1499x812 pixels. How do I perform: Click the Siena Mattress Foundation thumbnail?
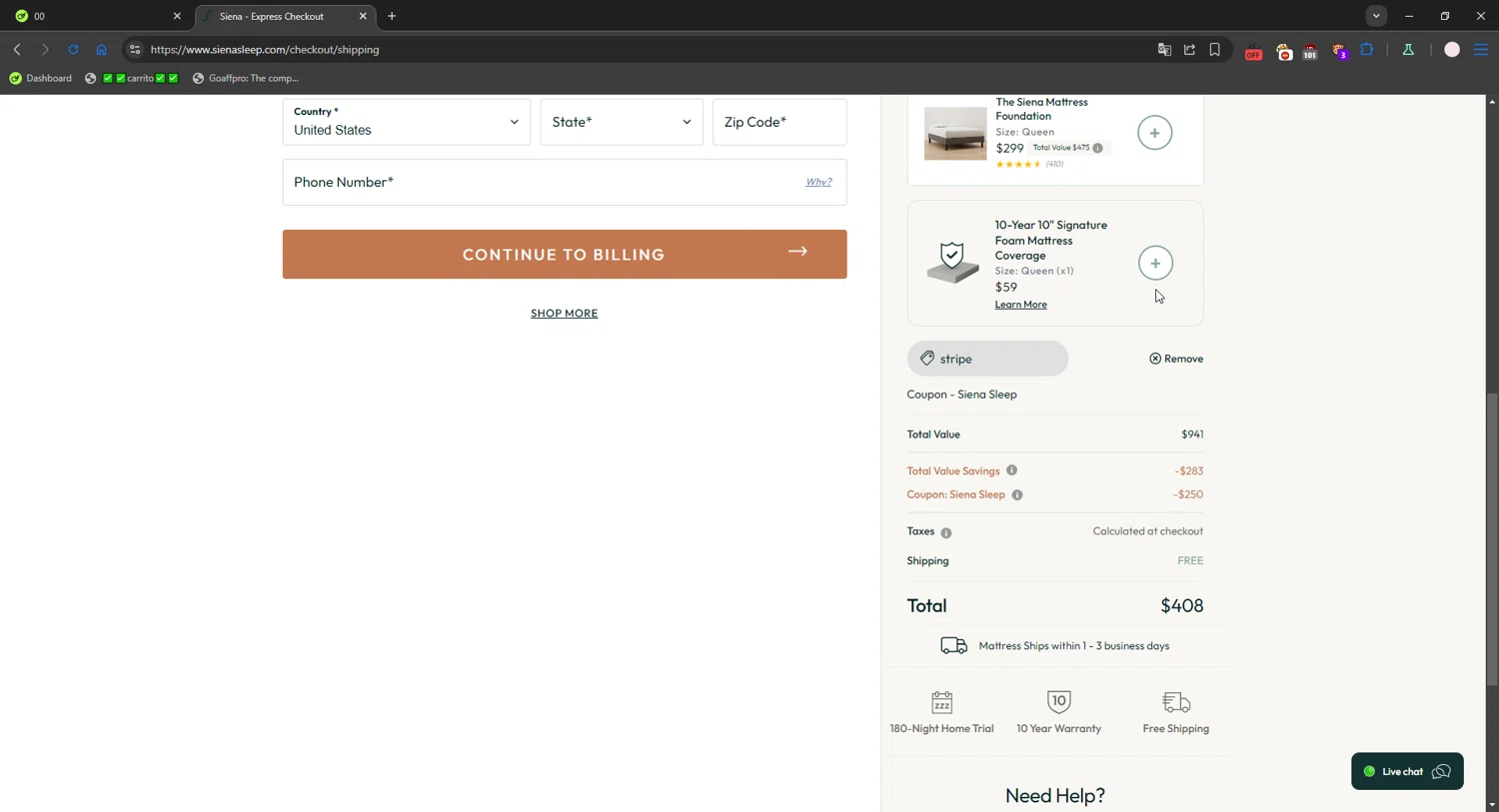coord(955,133)
